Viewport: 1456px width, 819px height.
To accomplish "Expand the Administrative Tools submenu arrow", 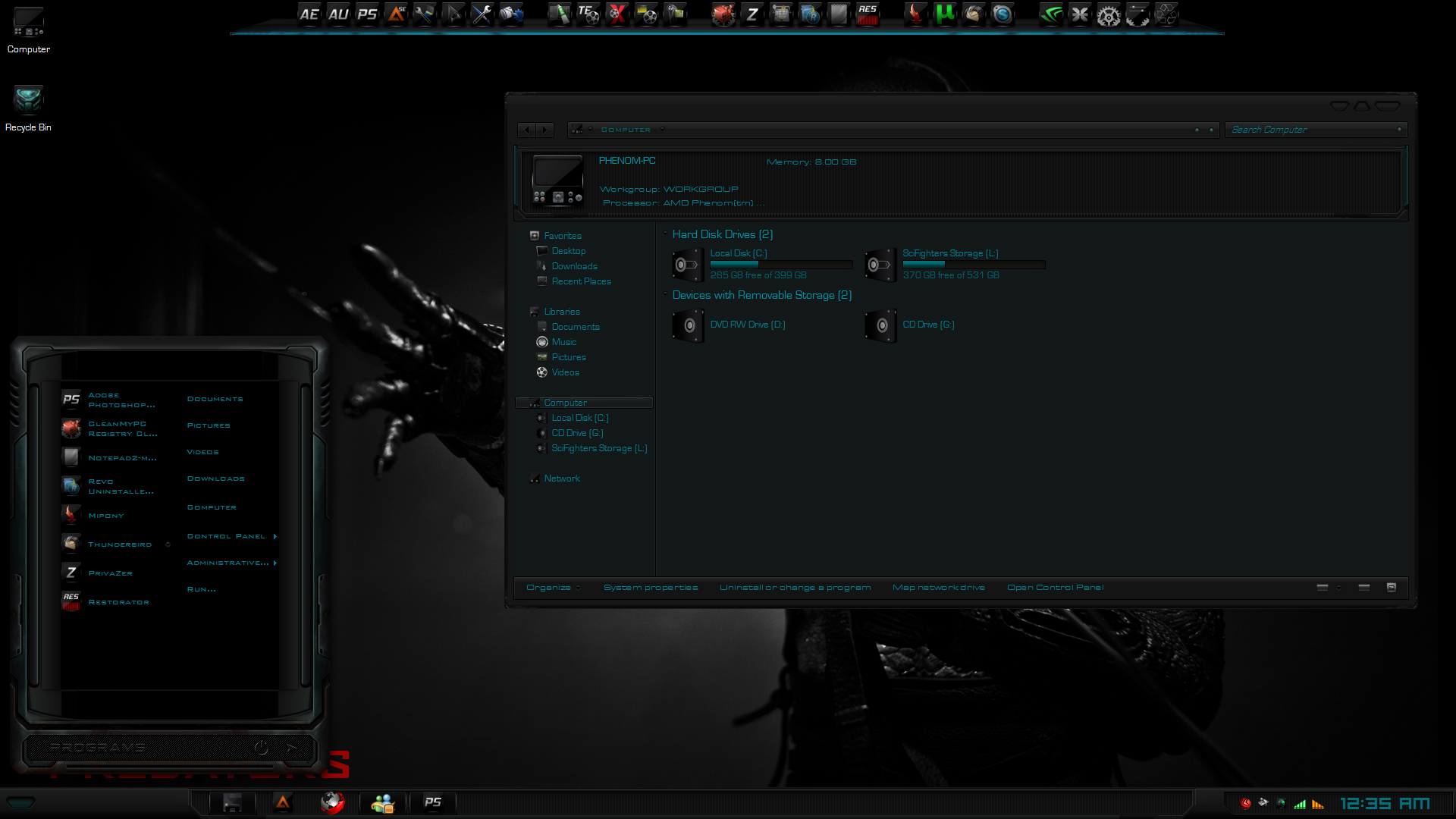I will pyautogui.click(x=275, y=563).
